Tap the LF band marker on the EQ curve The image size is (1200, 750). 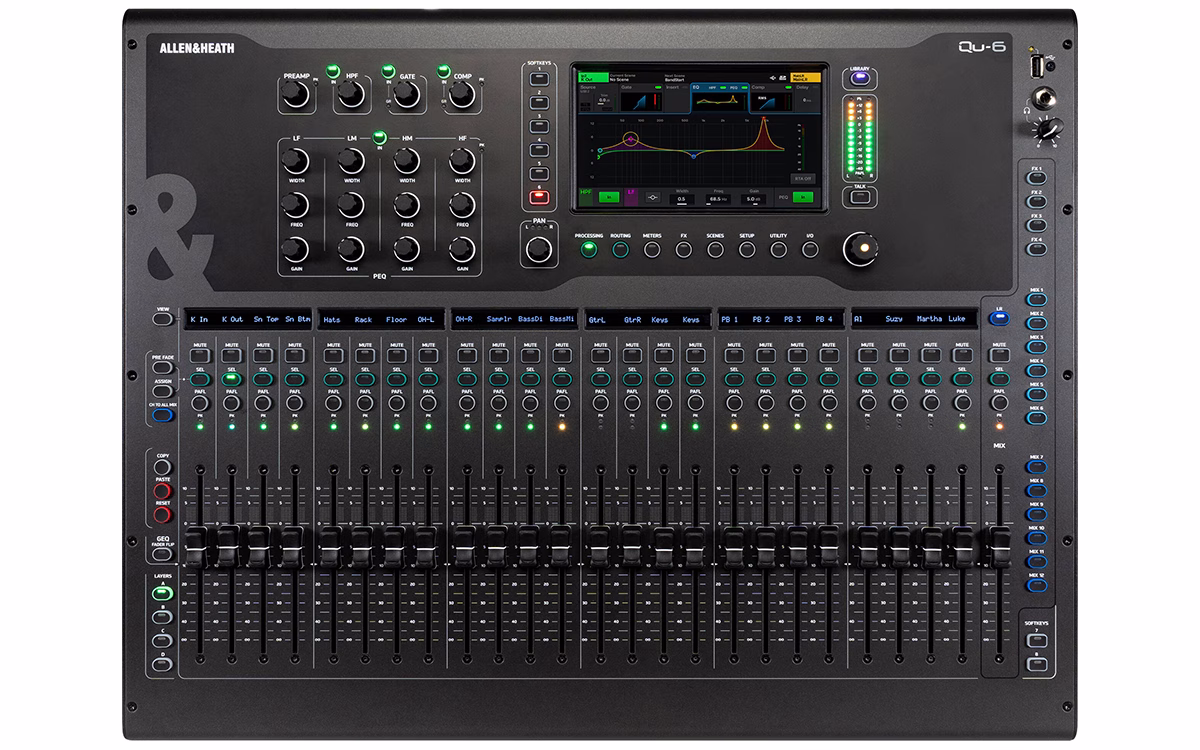(631, 137)
